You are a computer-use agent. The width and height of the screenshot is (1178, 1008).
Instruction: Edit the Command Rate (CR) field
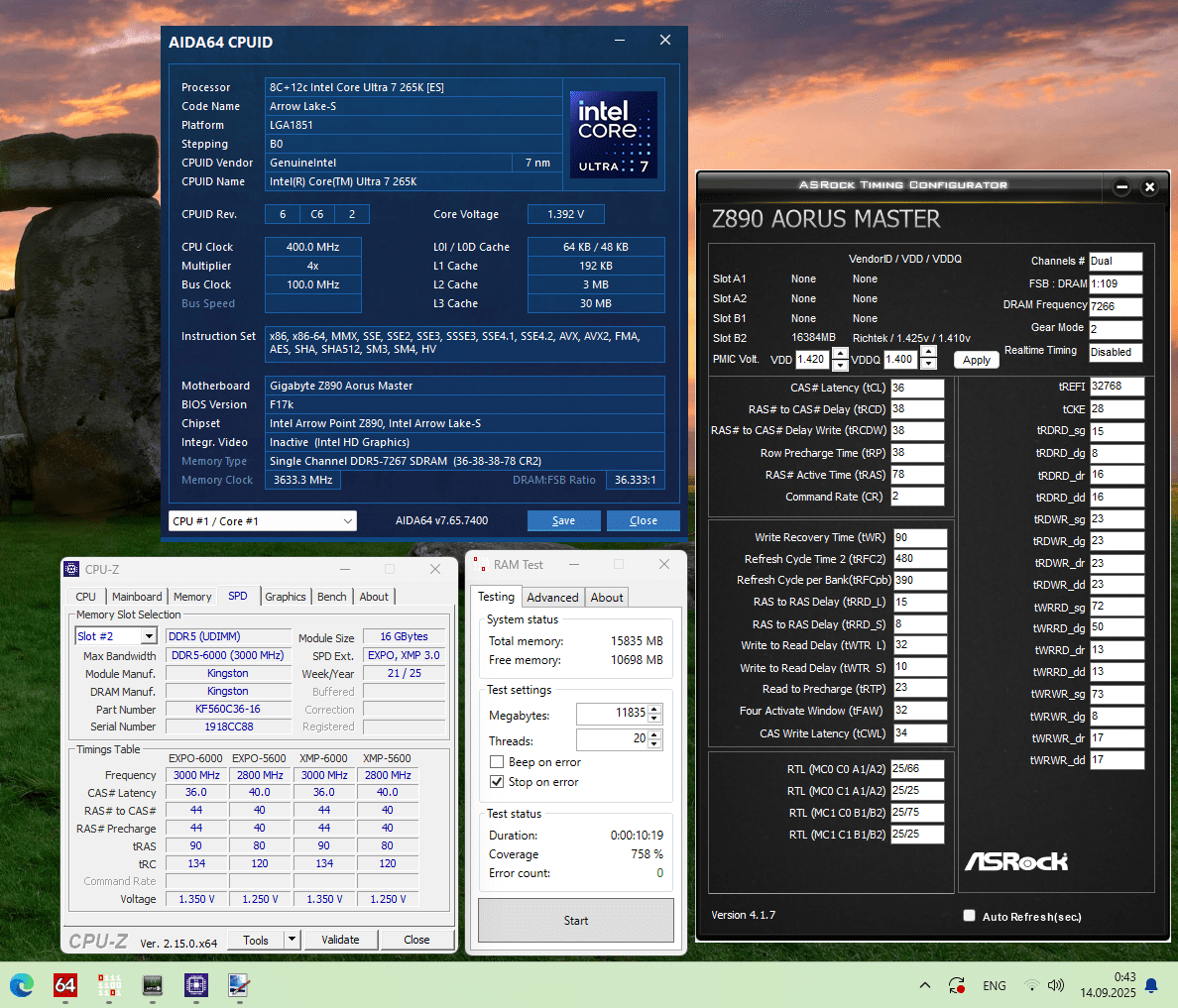pyautogui.click(x=917, y=497)
